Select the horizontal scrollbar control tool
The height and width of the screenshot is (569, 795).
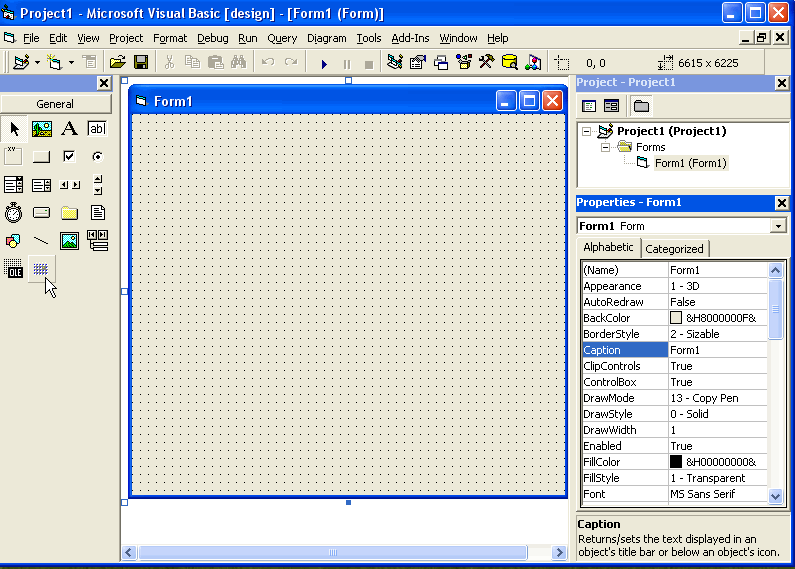tap(69, 185)
